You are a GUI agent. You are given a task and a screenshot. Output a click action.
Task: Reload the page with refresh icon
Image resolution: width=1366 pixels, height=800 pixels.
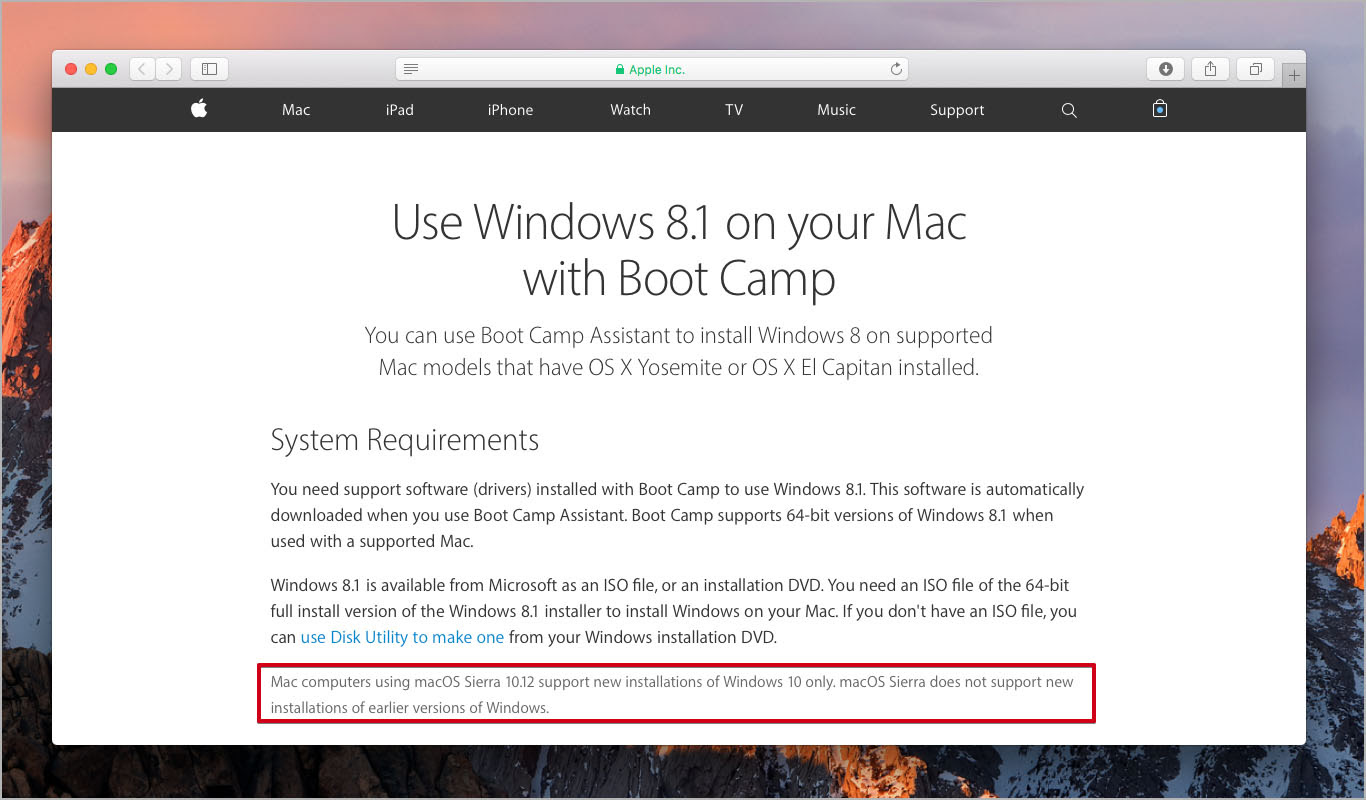pyautogui.click(x=896, y=69)
